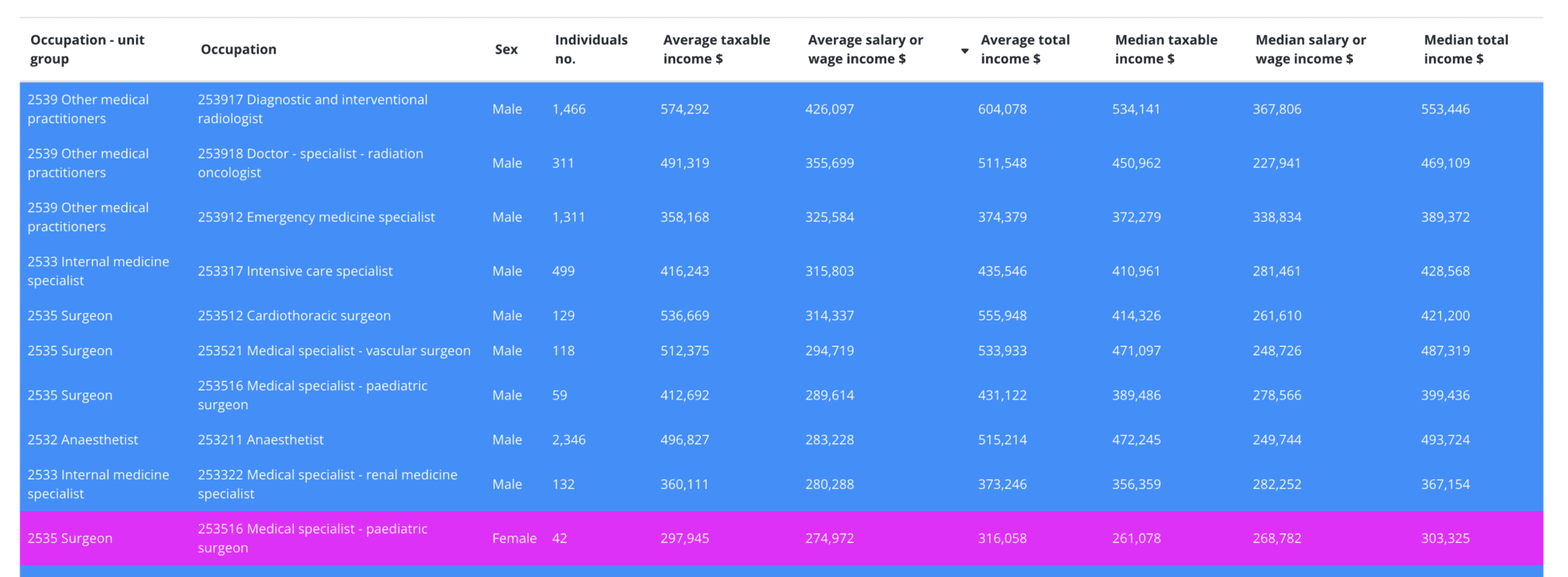Click Average salary or wage income header
Screen dimensions: 1568x577
865,49
